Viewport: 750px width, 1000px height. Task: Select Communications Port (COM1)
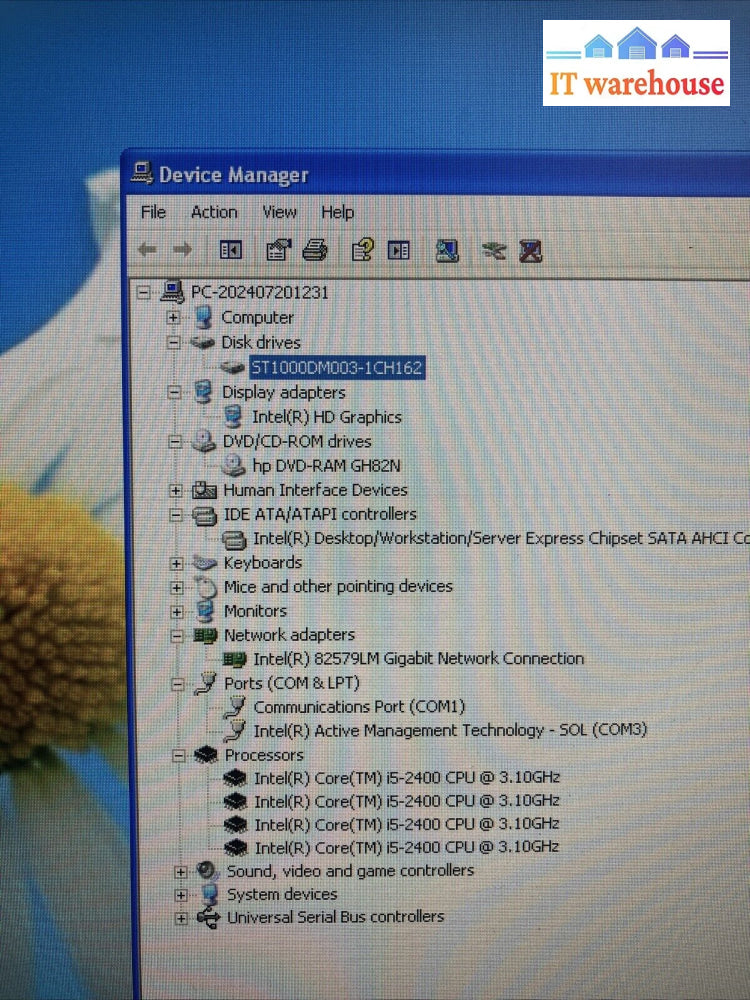[x=359, y=707]
